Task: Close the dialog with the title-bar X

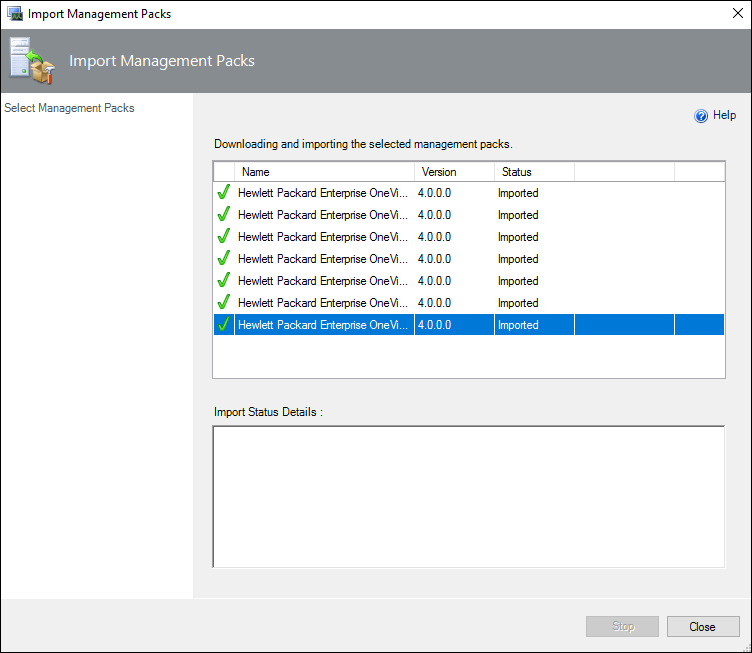Action: (738, 13)
